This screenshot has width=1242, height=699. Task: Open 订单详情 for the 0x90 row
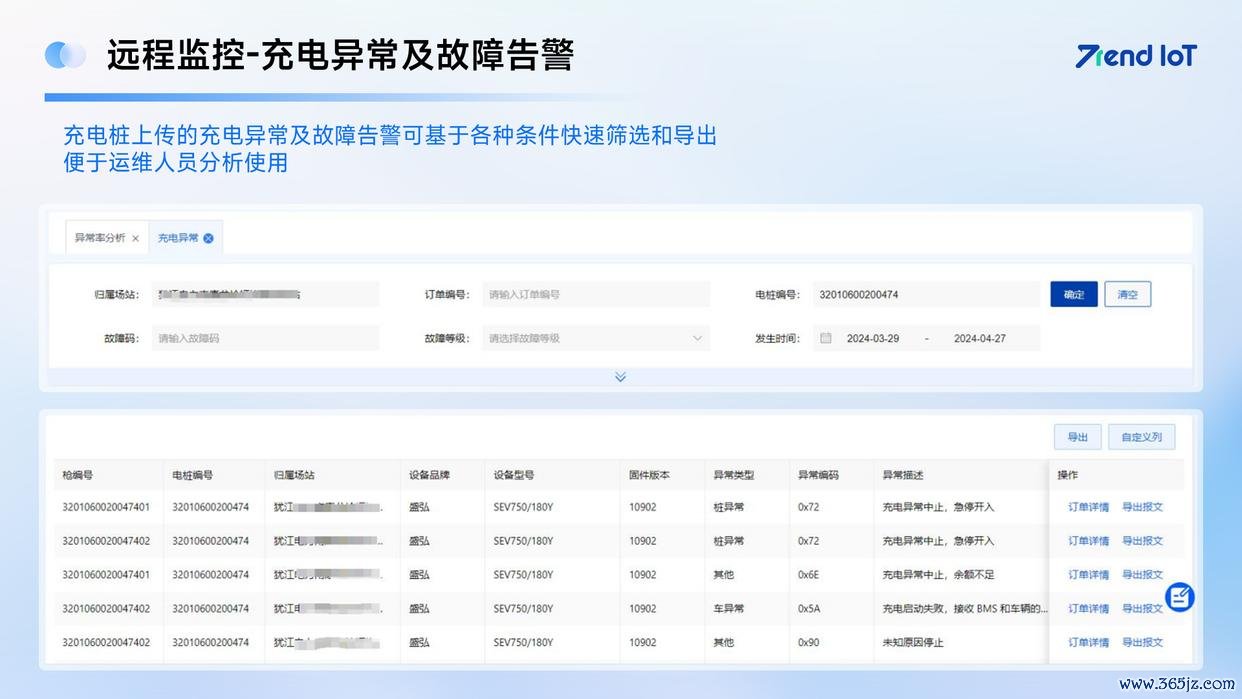(1088, 643)
